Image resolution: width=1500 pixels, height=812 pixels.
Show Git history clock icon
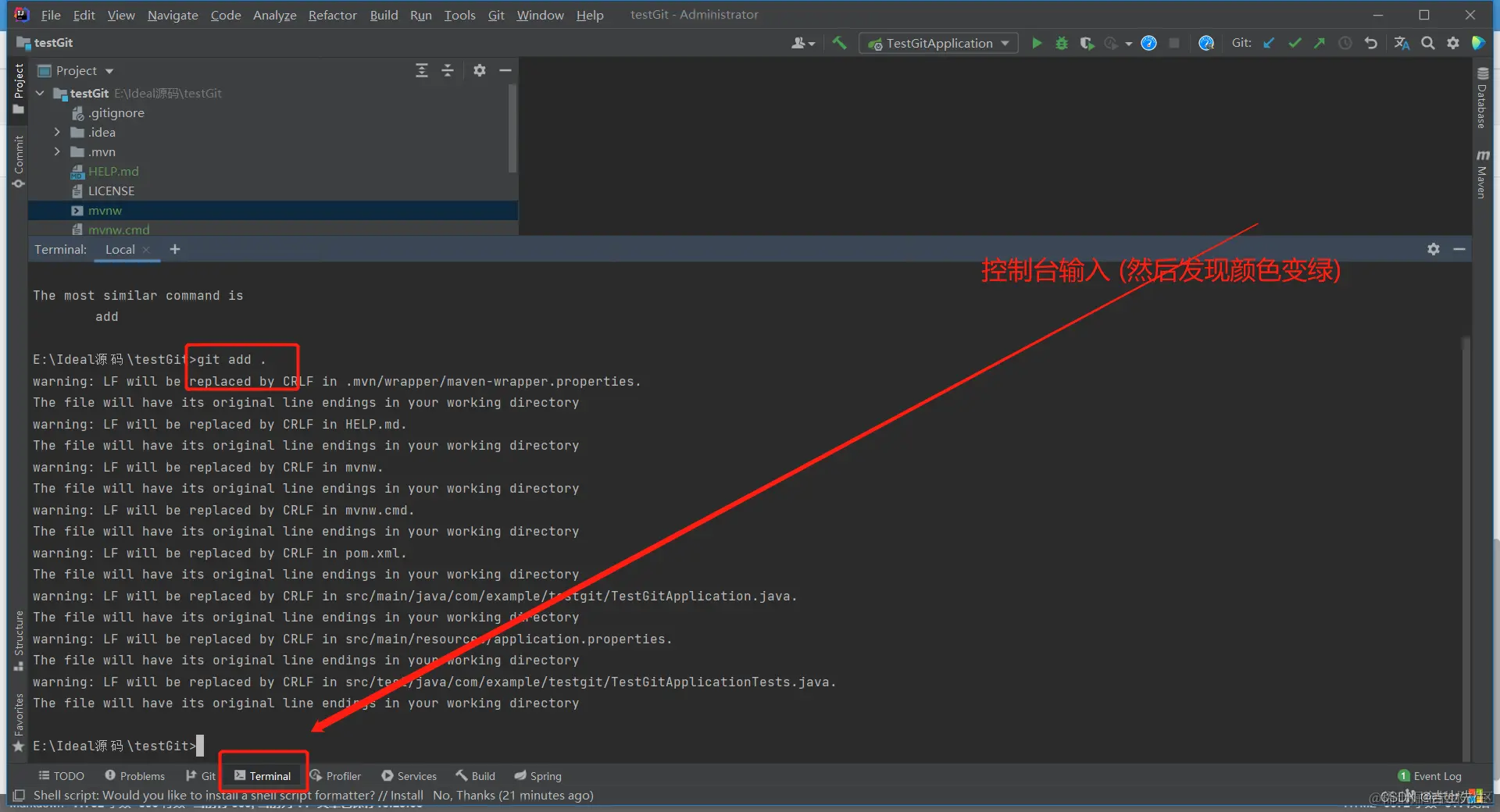coord(1345,43)
